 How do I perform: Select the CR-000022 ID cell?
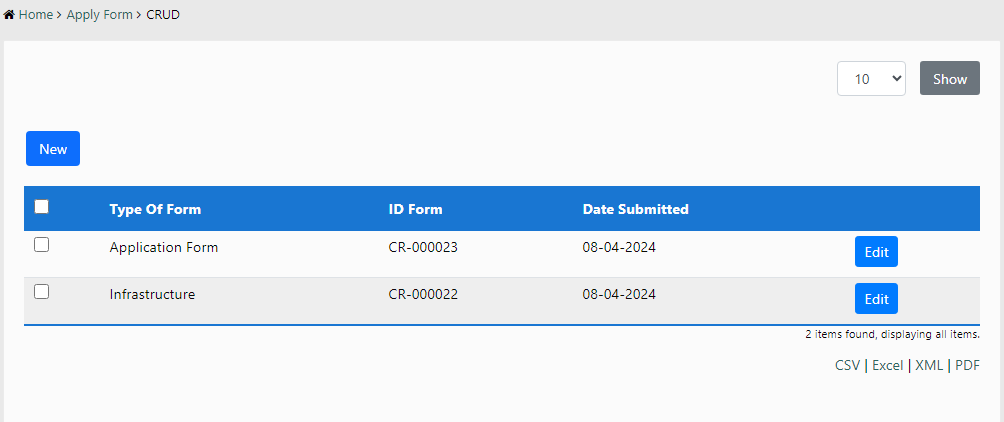(x=423, y=295)
